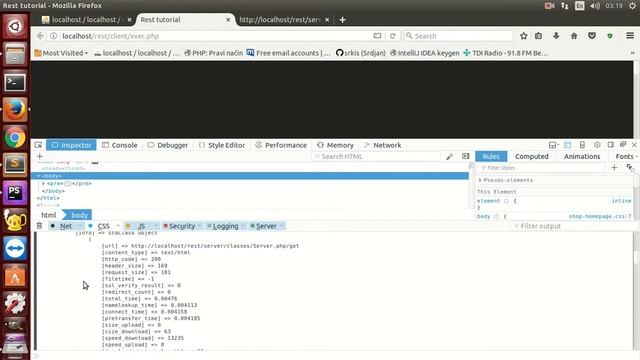Image resolution: width=640 pixels, height=360 pixels.
Task: Collapse the body element node
Action: [38, 176]
